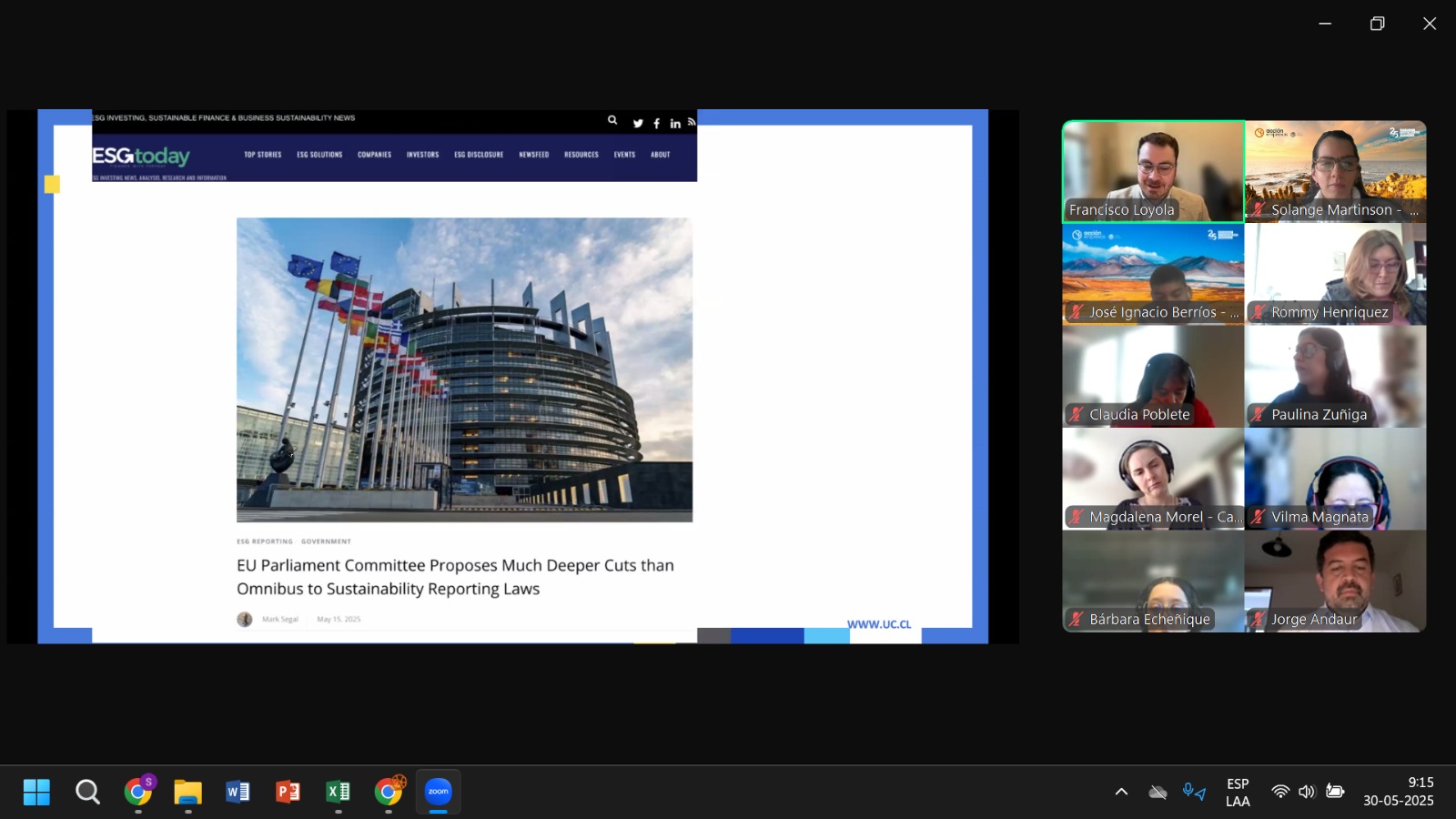Click the Twitter icon in site header
This screenshot has width=1456, height=819.
click(638, 124)
